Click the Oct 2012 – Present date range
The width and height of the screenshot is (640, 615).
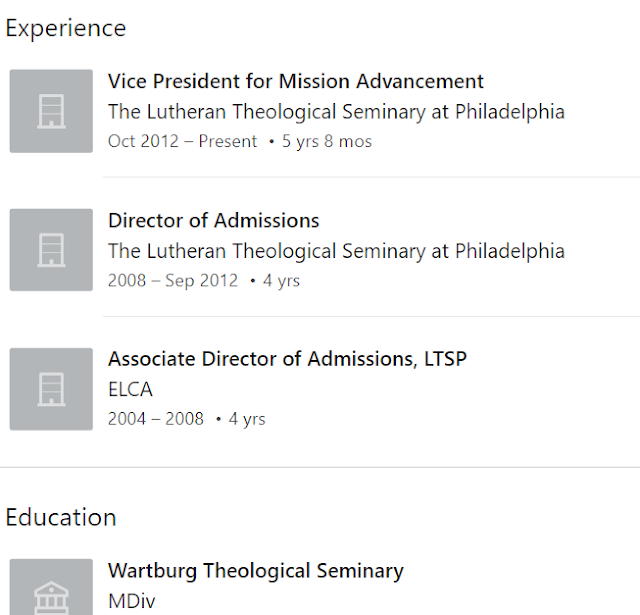(182, 142)
